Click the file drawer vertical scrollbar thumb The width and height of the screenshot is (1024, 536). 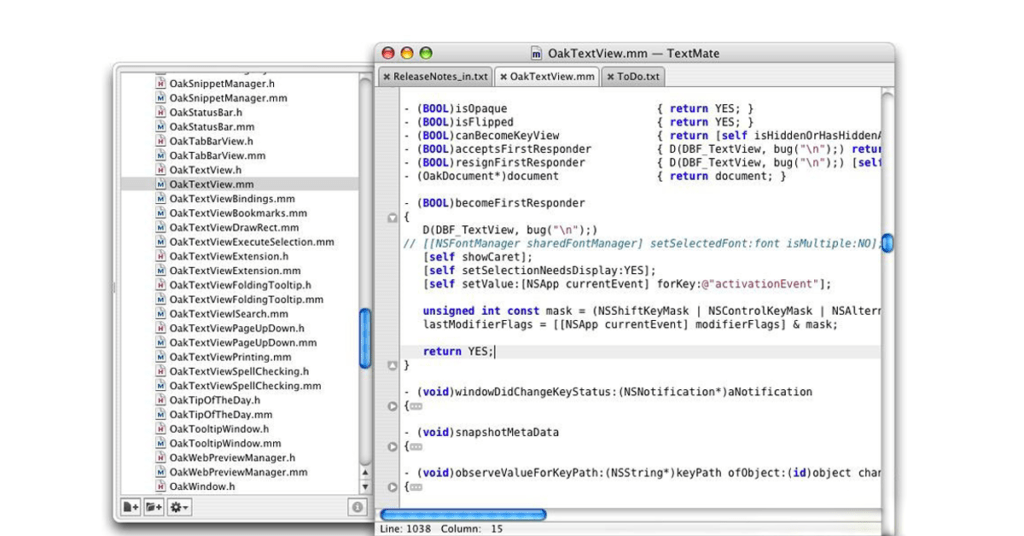[x=365, y=338]
